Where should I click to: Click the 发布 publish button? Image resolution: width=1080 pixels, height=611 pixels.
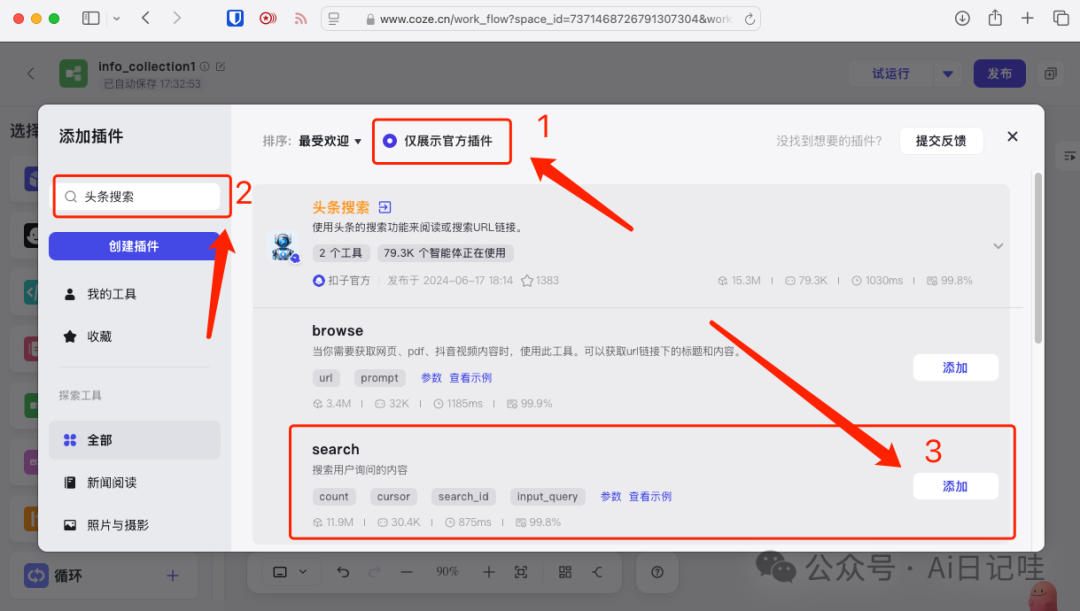[x=999, y=74]
